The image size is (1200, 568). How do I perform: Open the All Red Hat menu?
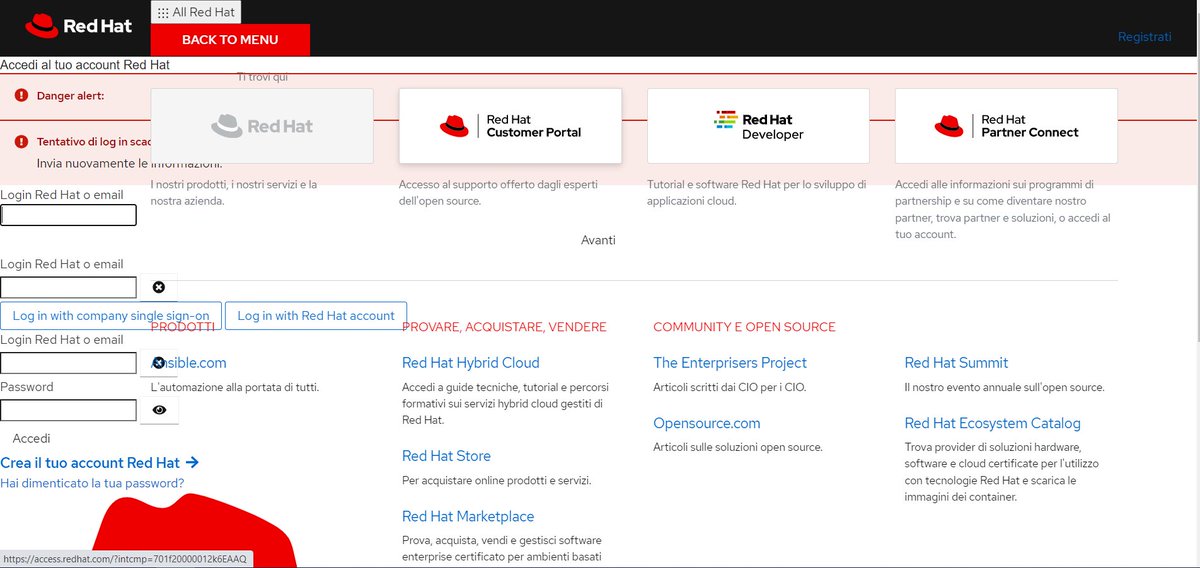196,12
